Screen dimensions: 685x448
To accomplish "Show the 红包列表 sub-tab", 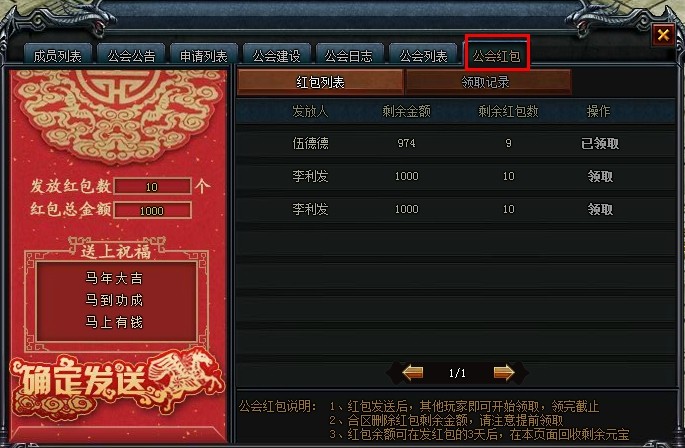I will pyautogui.click(x=320, y=82).
